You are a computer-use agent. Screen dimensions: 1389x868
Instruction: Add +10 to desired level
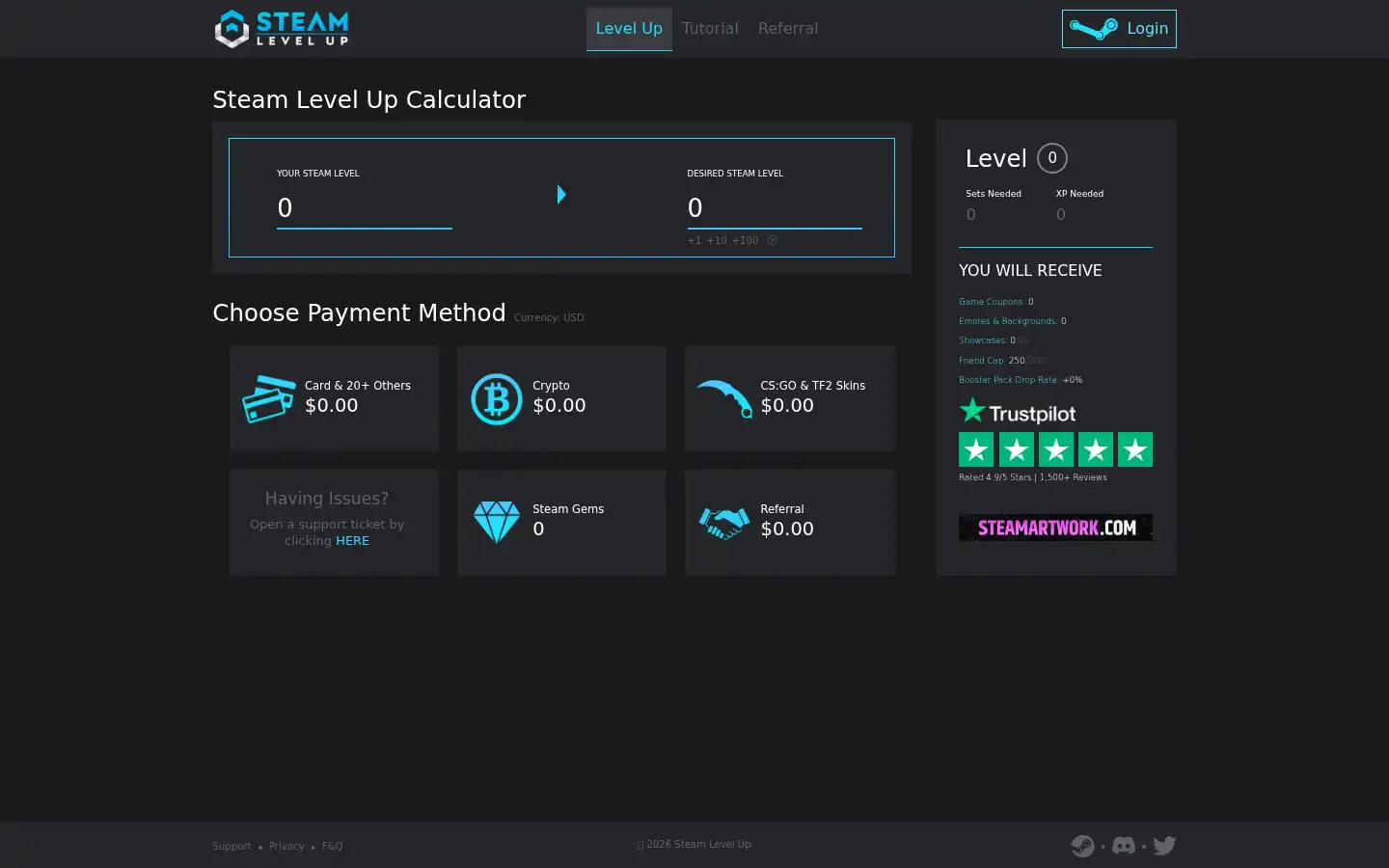pyautogui.click(x=717, y=240)
